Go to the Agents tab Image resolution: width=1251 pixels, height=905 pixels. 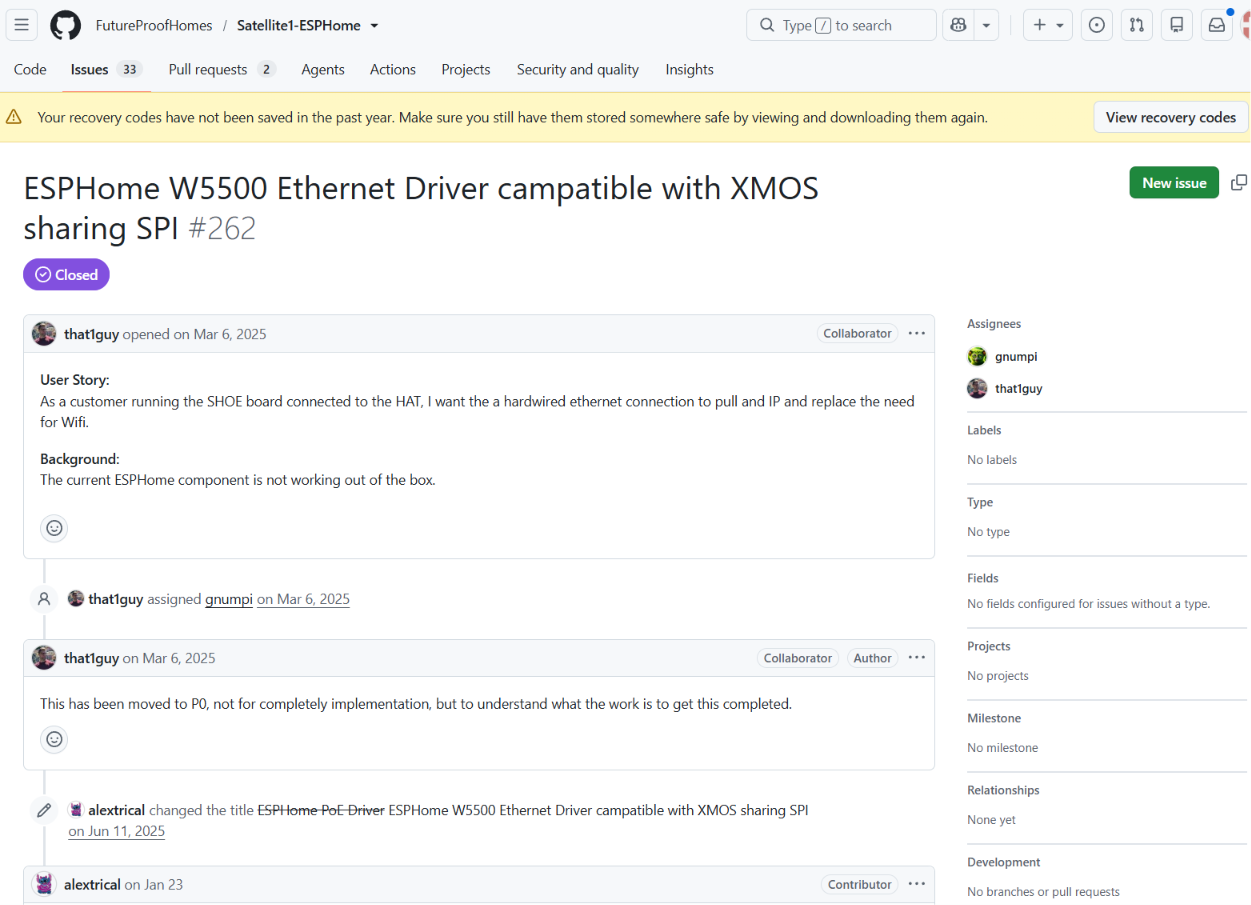click(x=323, y=69)
